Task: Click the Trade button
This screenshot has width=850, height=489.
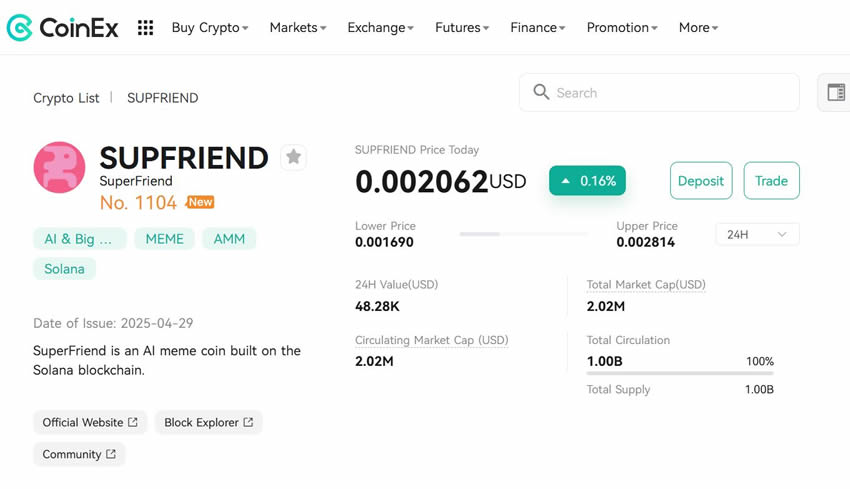Action: 771,181
